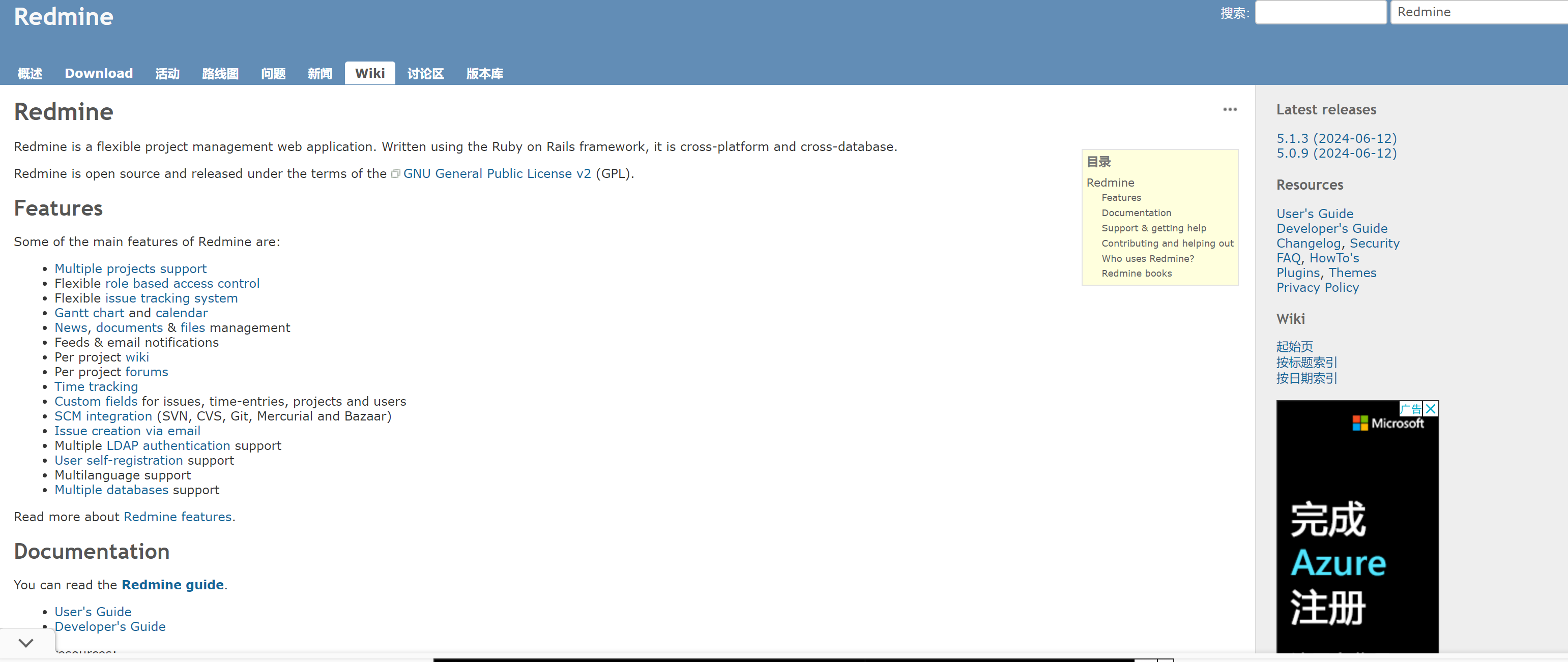Open the SCM integration link
The image size is (1568, 662).
[103, 415]
